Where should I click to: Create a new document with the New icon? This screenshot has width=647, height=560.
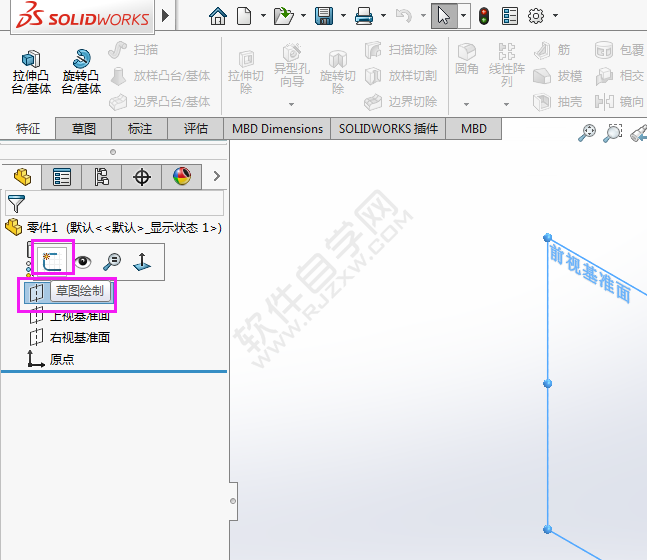(244, 16)
